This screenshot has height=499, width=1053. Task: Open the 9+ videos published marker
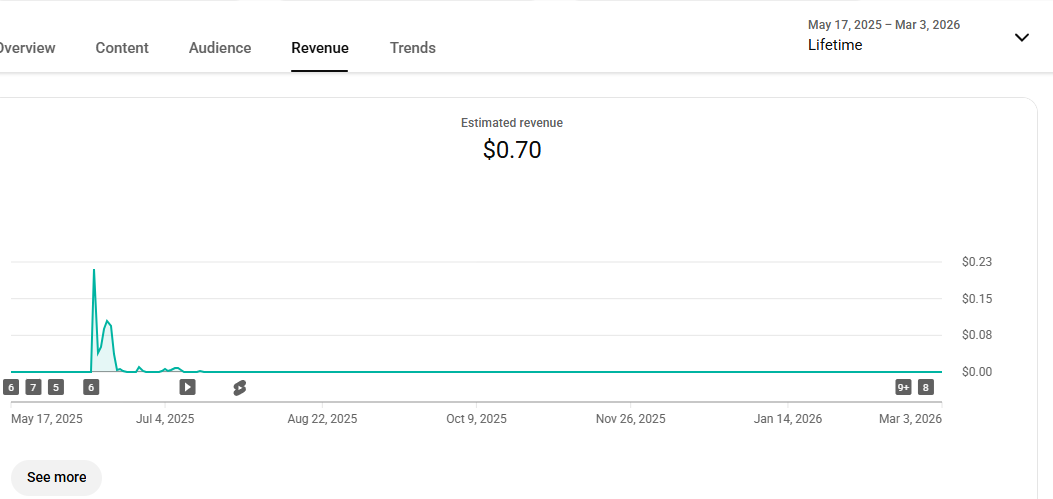point(903,387)
